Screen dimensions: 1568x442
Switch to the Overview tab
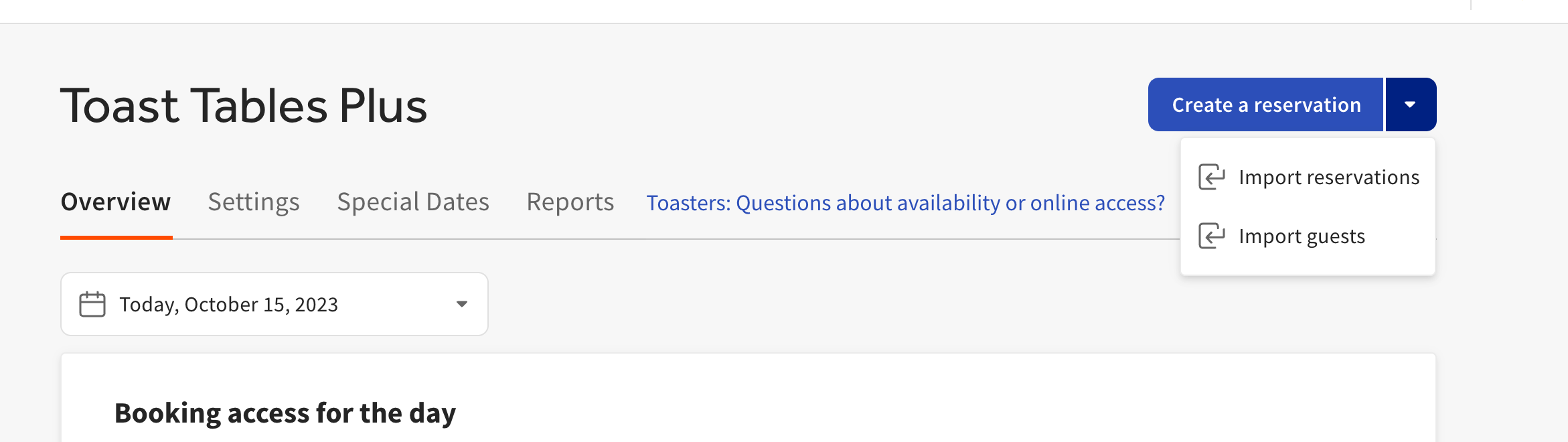click(116, 202)
